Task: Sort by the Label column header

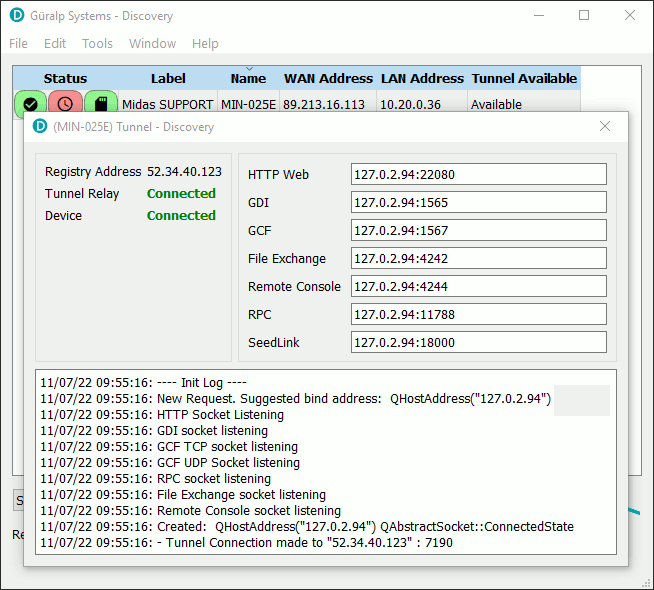Action: coord(168,78)
